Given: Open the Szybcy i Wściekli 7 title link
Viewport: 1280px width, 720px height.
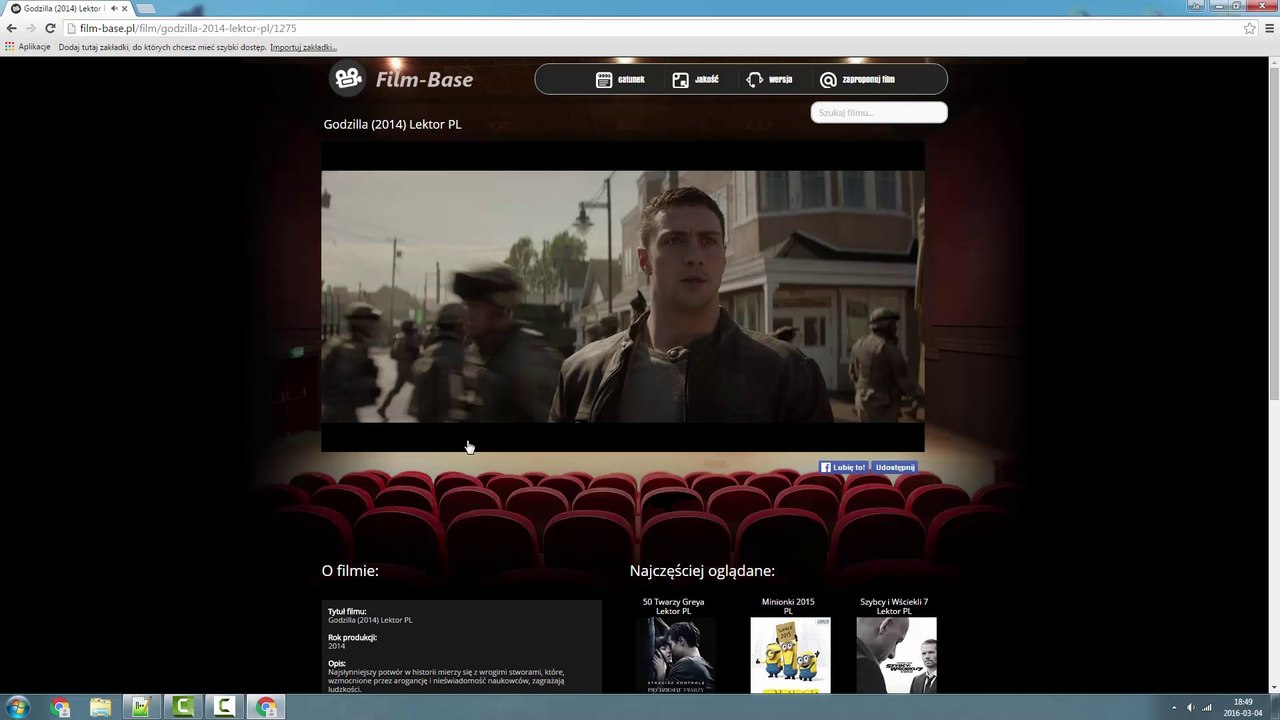Looking at the screenshot, I should pos(894,606).
